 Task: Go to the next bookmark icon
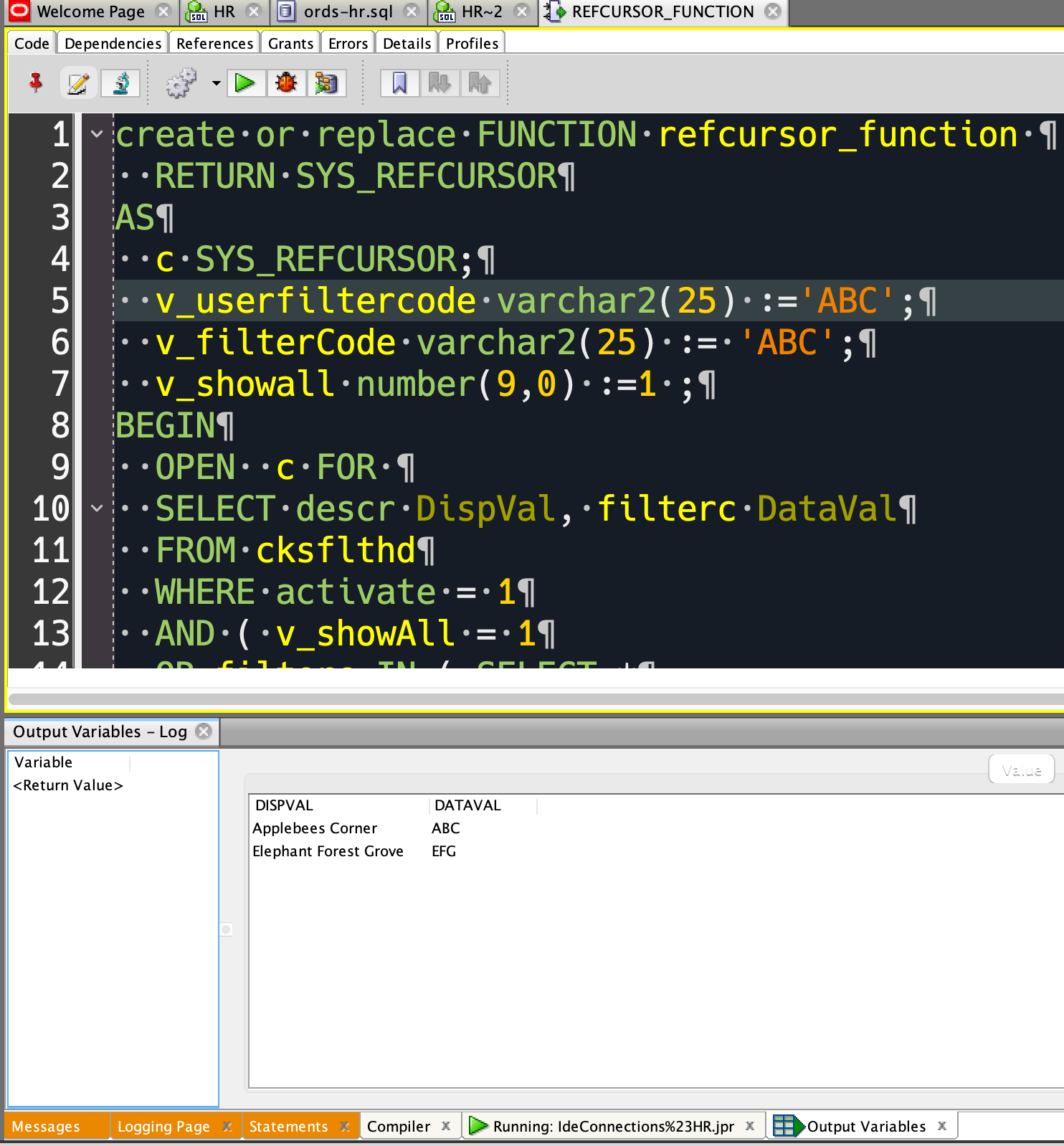pos(440,83)
